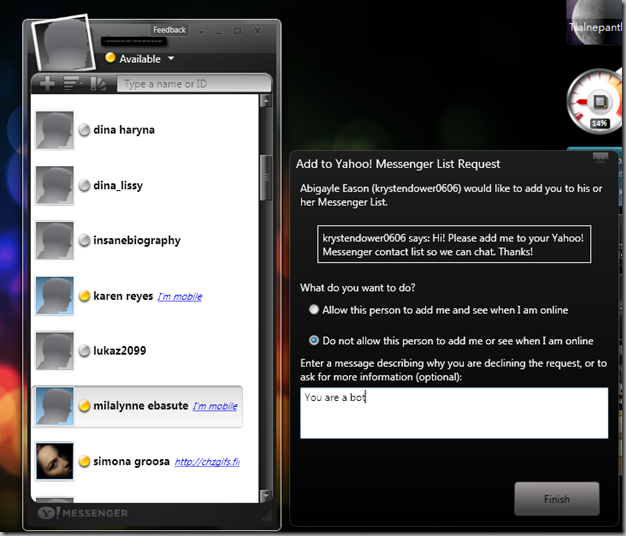Image resolution: width=626 pixels, height=536 pixels.
Task: Click your own profile avatar picture
Action: point(63,43)
